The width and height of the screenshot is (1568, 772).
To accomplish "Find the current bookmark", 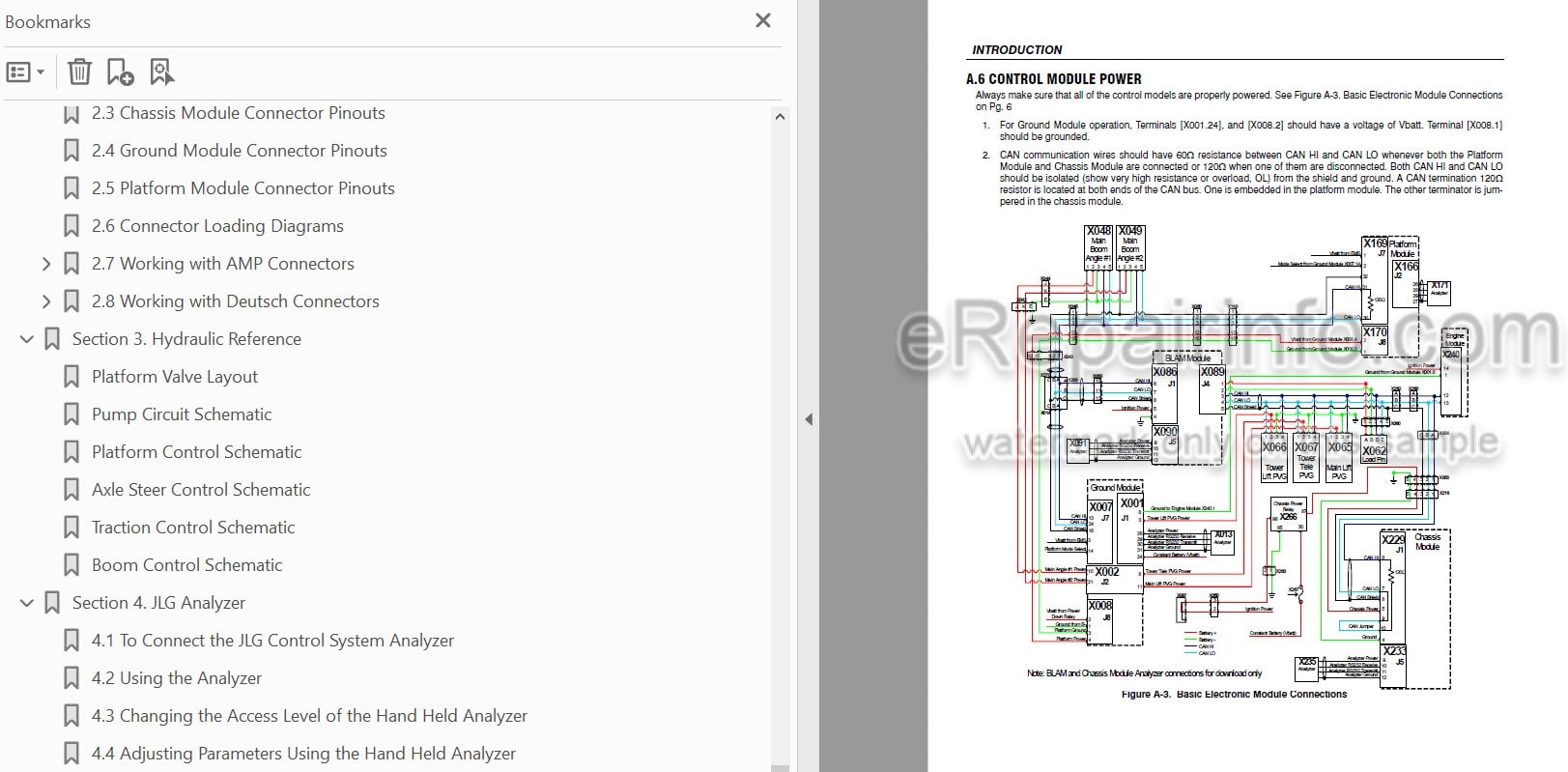I will coord(161,71).
